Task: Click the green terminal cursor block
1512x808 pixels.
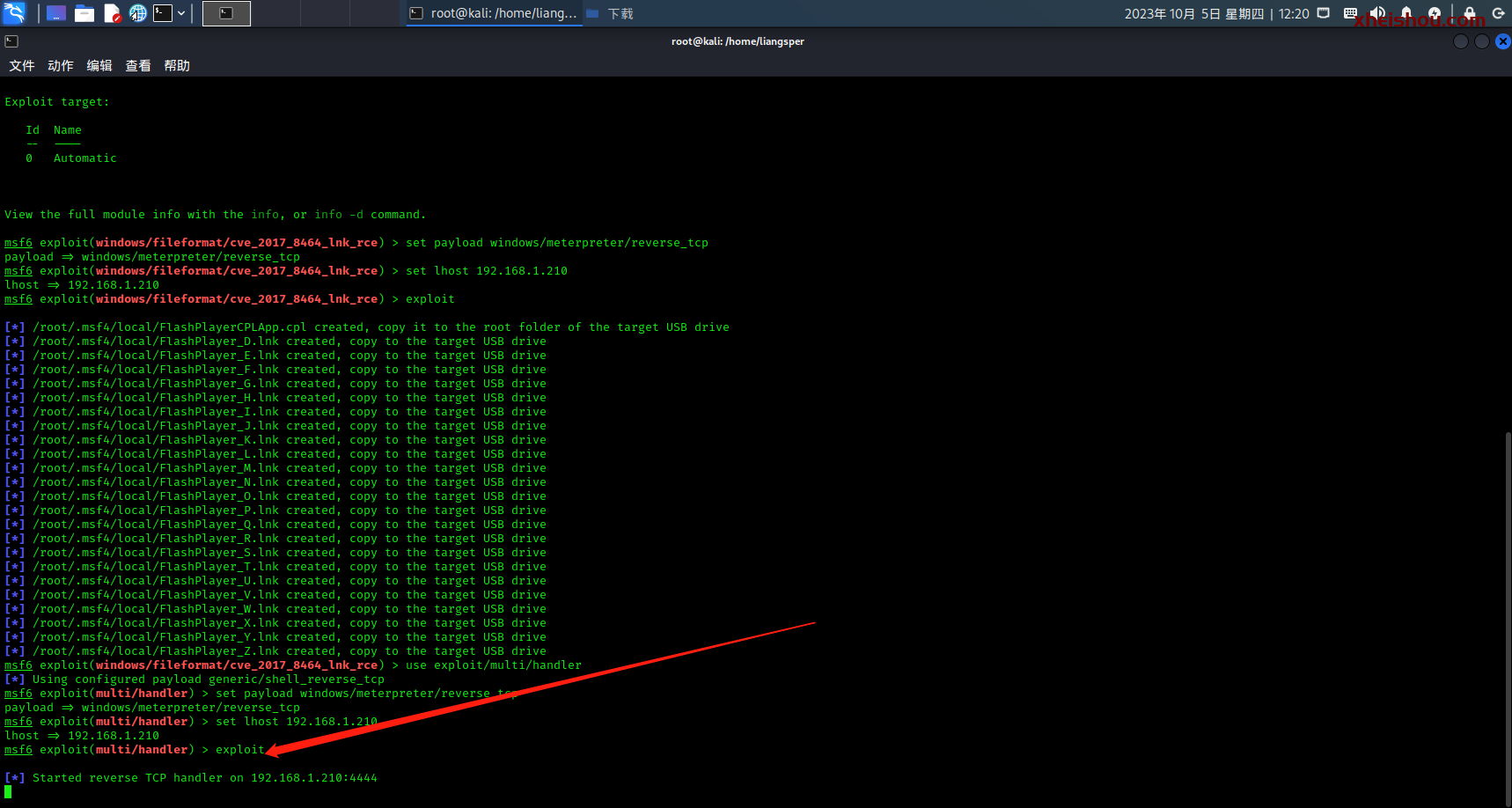Action: coord(8,792)
